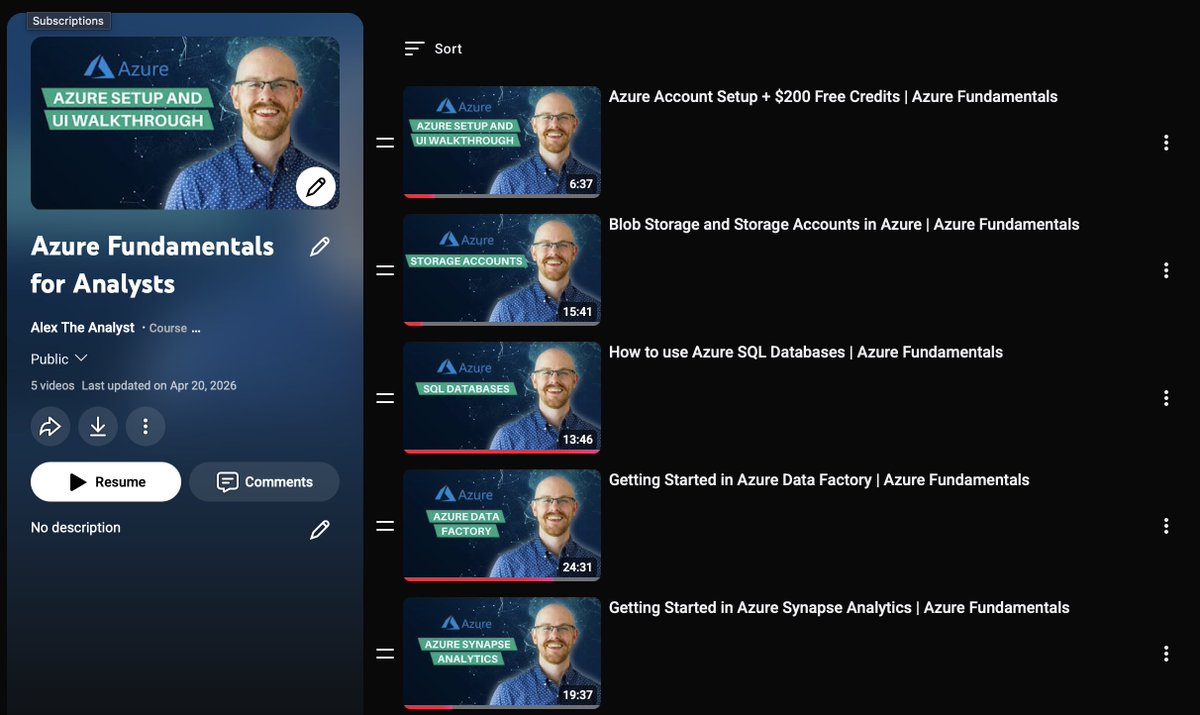
Task: Play the Azure Synapse Analytics 19:37 thumbnail
Action: 502,654
